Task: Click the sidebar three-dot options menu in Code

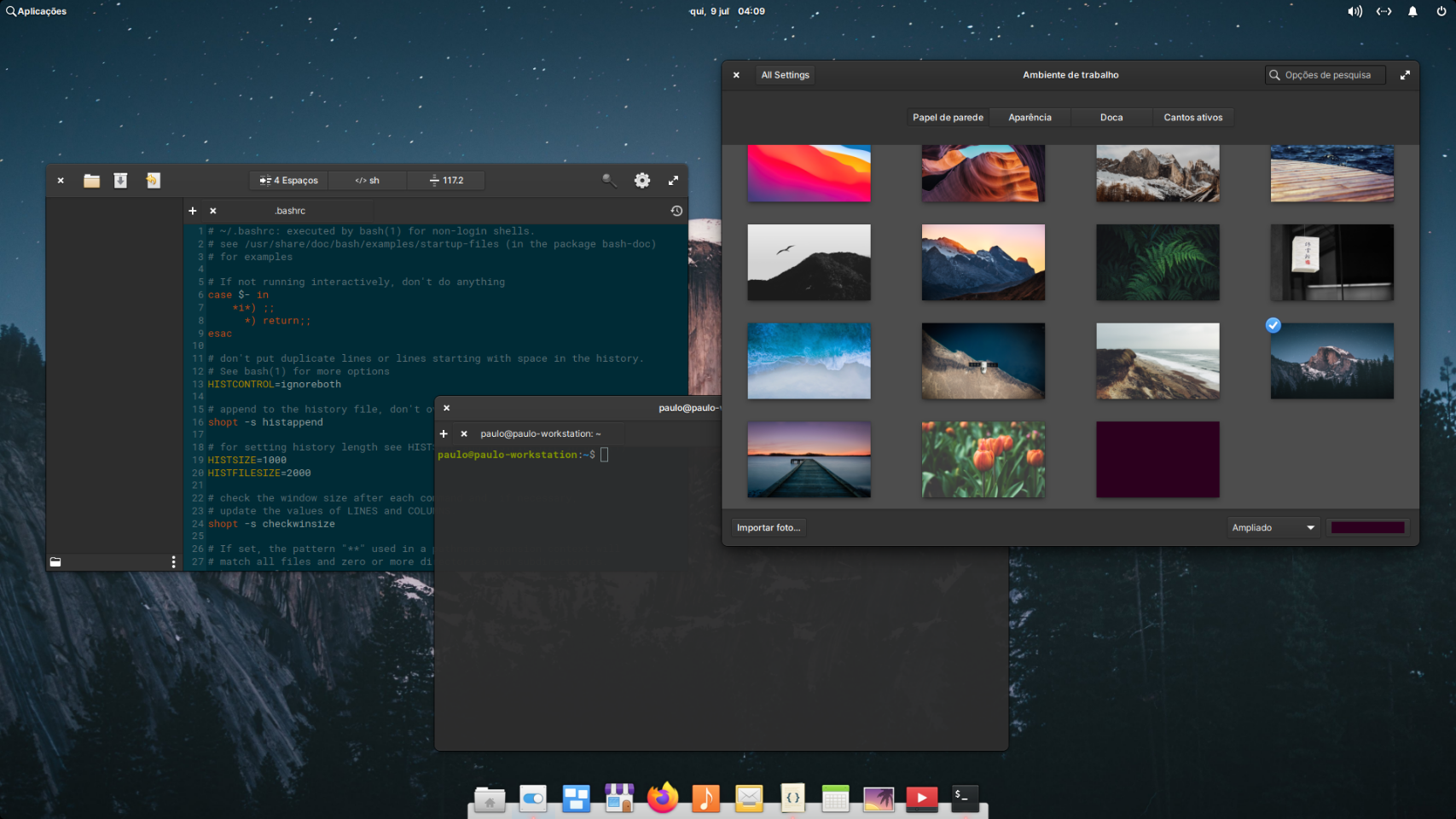Action: 173,561
